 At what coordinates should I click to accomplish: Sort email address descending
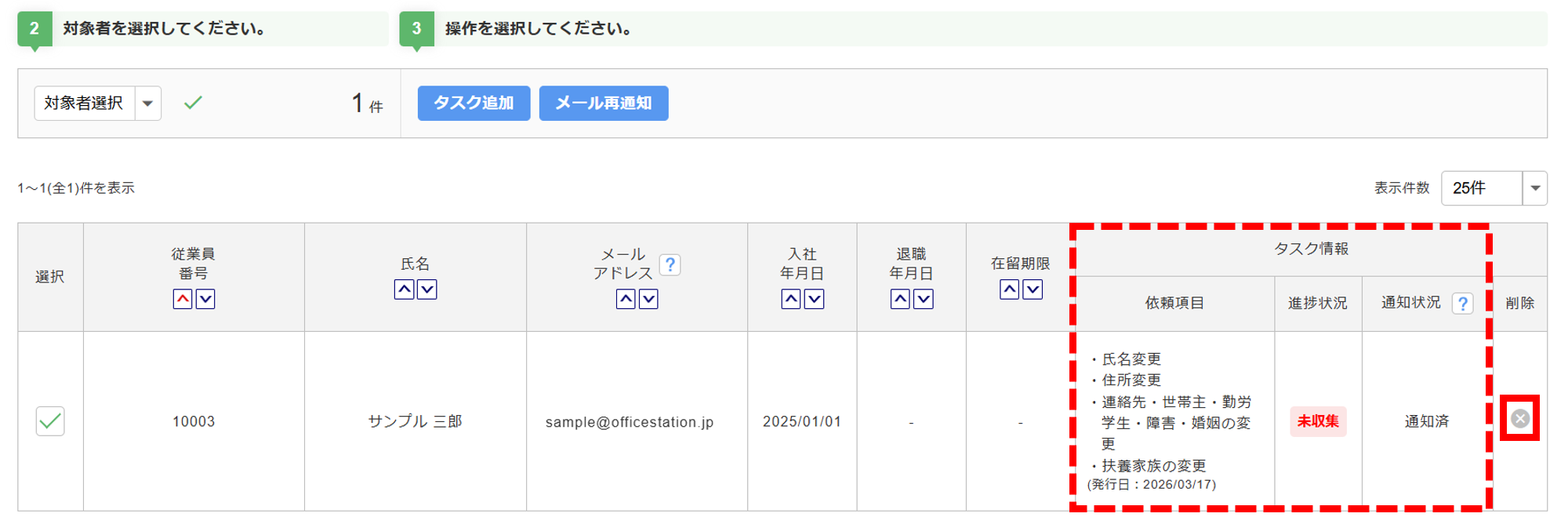click(x=648, y=299)
